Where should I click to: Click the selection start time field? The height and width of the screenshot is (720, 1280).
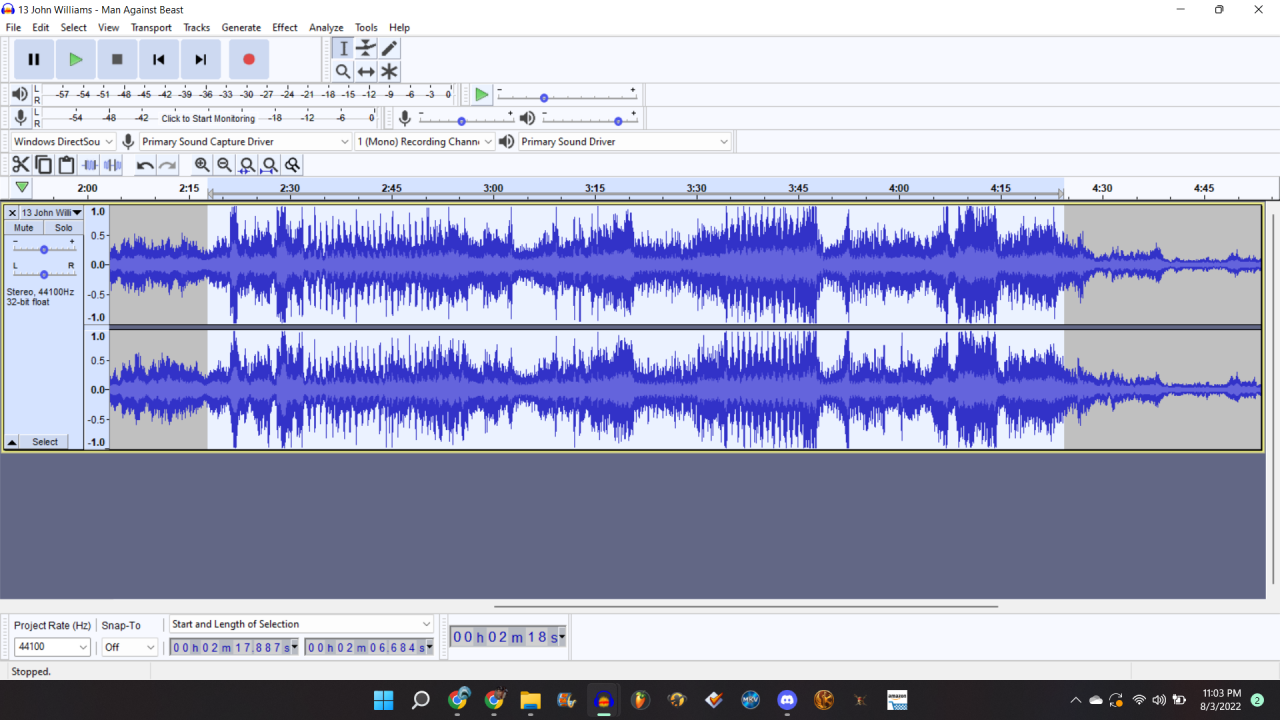[x=232, y=647]
